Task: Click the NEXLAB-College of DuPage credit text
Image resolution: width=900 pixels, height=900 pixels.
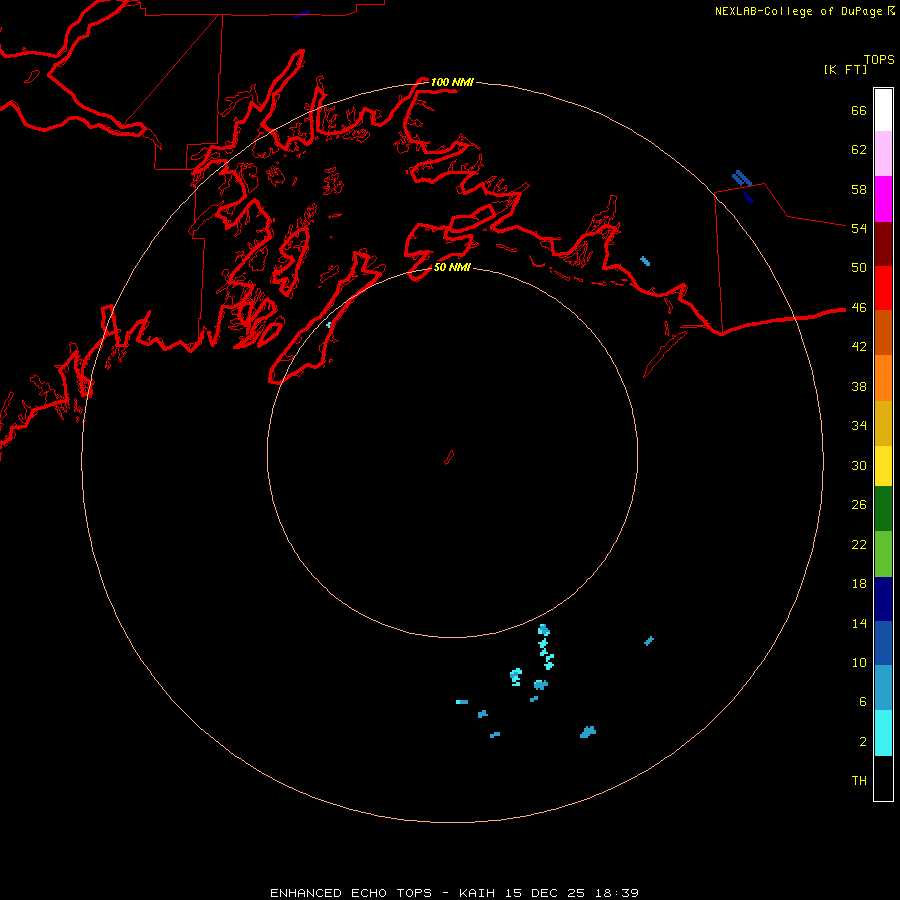Action: [x=805, y=11]
